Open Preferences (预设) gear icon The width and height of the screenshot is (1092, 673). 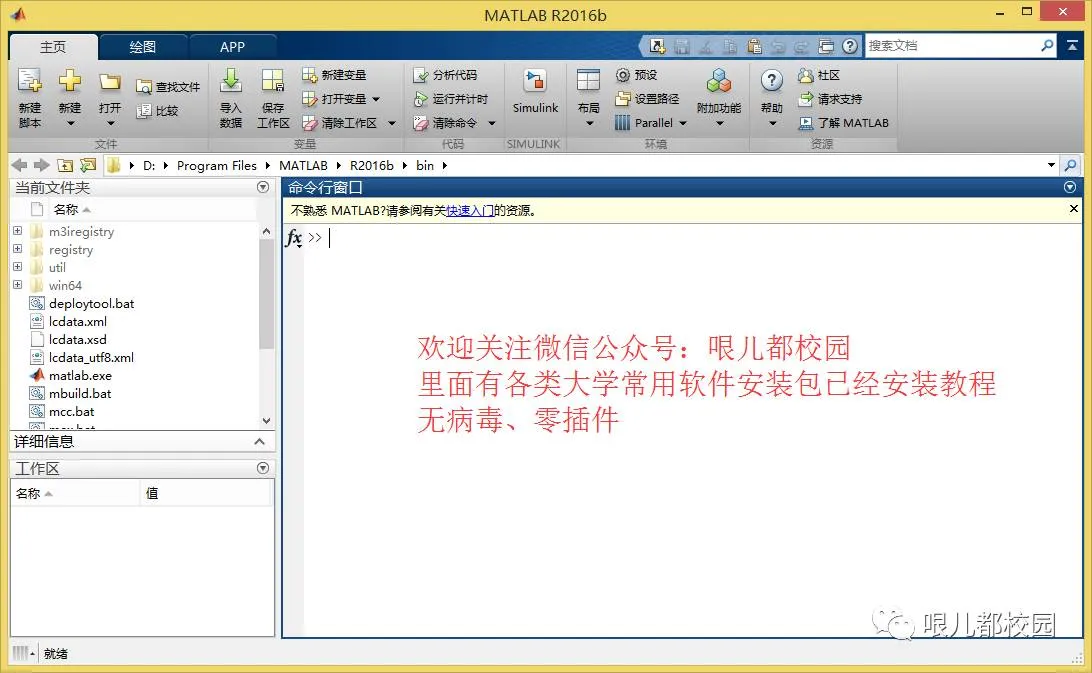pos(623,75)
